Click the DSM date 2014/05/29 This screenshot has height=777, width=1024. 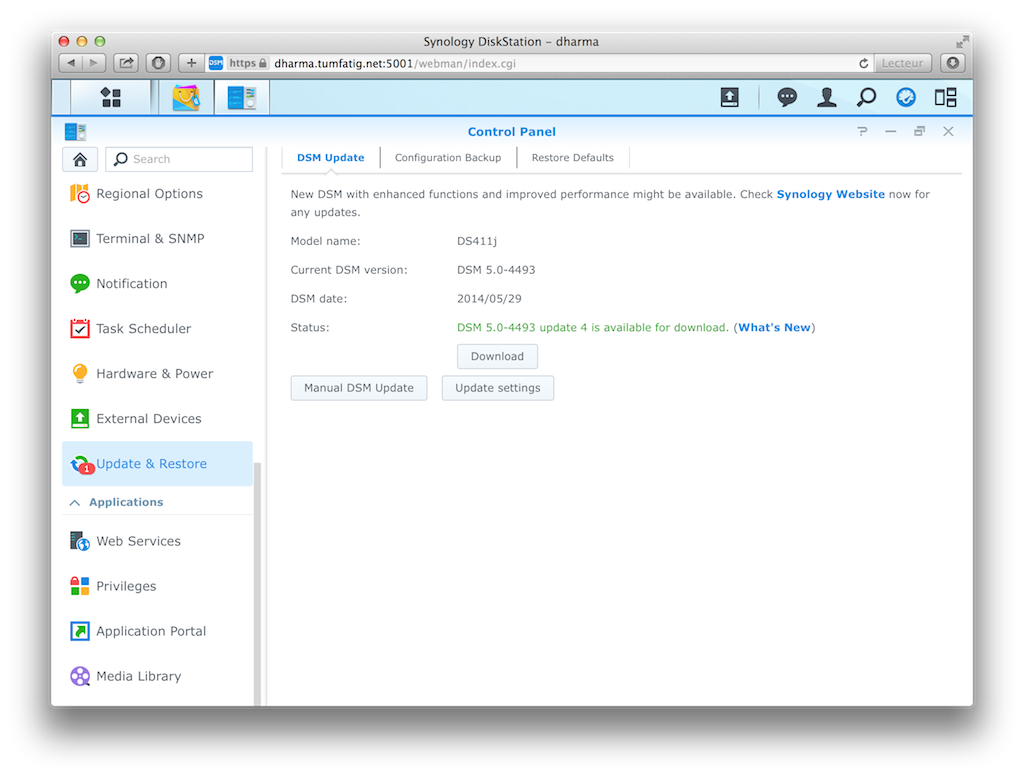[489, 299]
